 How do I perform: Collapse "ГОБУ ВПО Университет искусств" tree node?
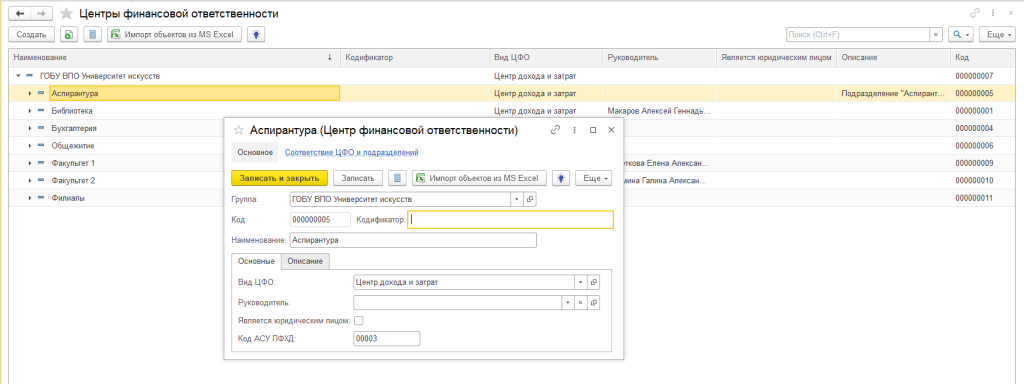click(18, 76)
